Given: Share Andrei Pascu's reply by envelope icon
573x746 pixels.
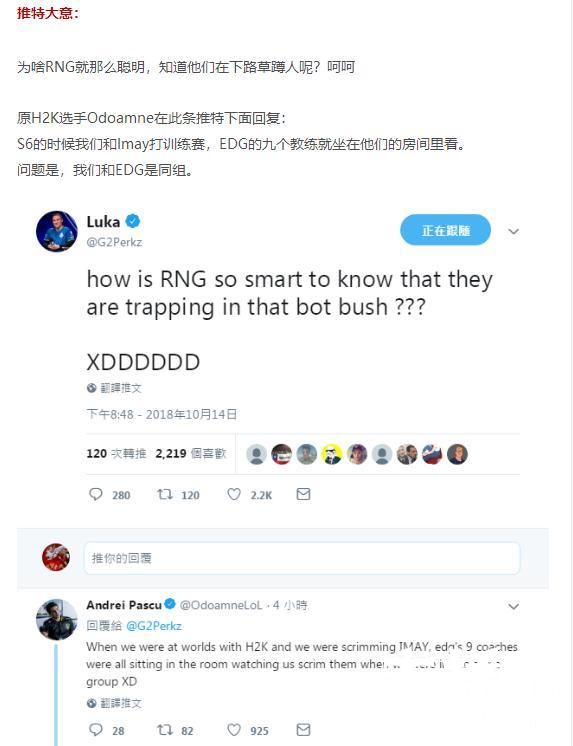Looking at the screenshot, I should pos(303,729).
